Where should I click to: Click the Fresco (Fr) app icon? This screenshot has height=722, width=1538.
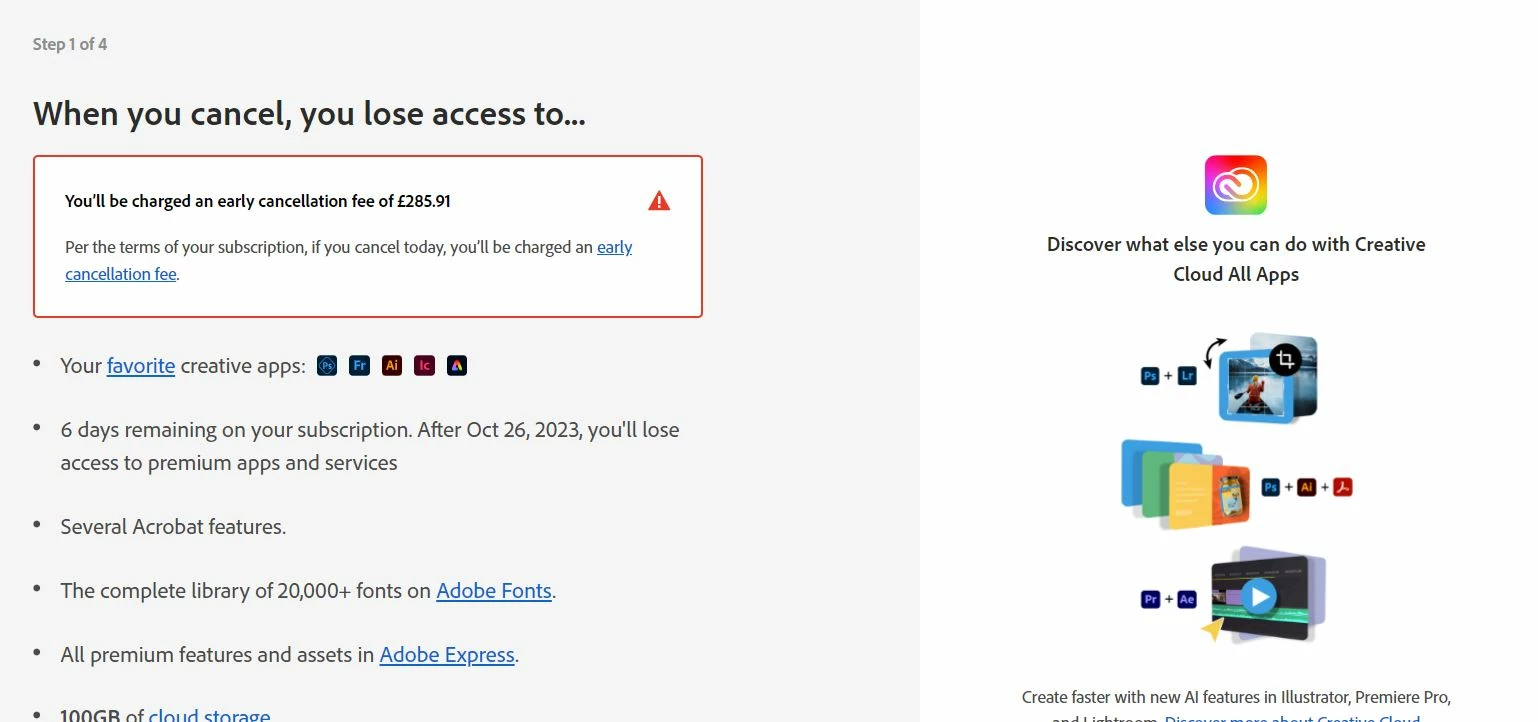(359, 366)
